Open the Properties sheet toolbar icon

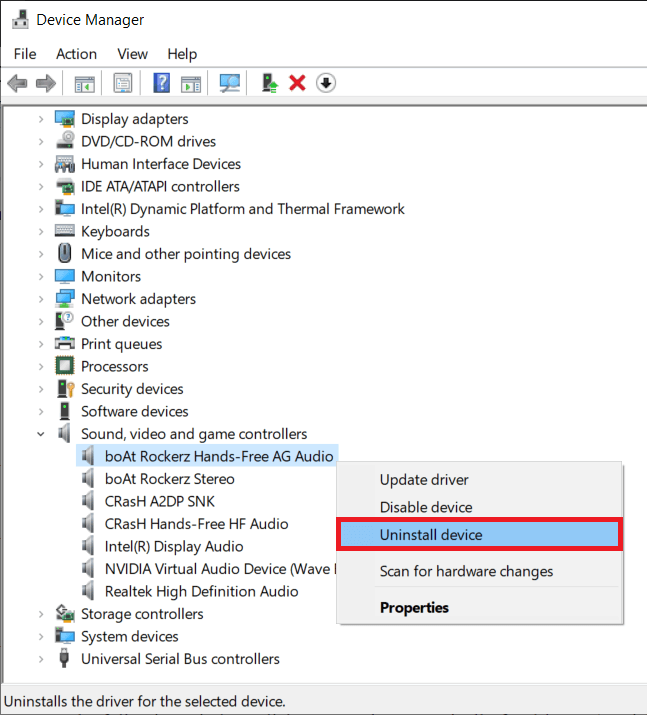(x=123, y=83)
